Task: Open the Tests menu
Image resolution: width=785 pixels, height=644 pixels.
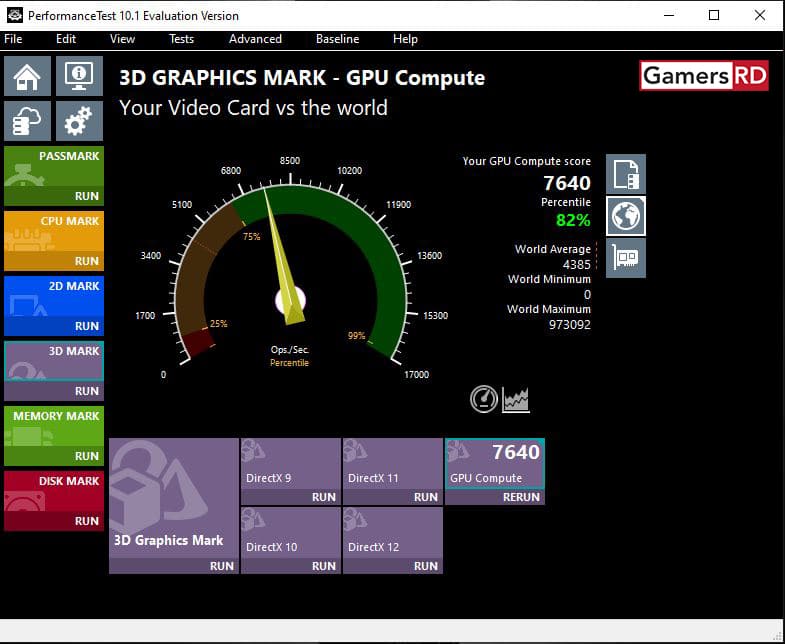Action: [x=181, y=39]
